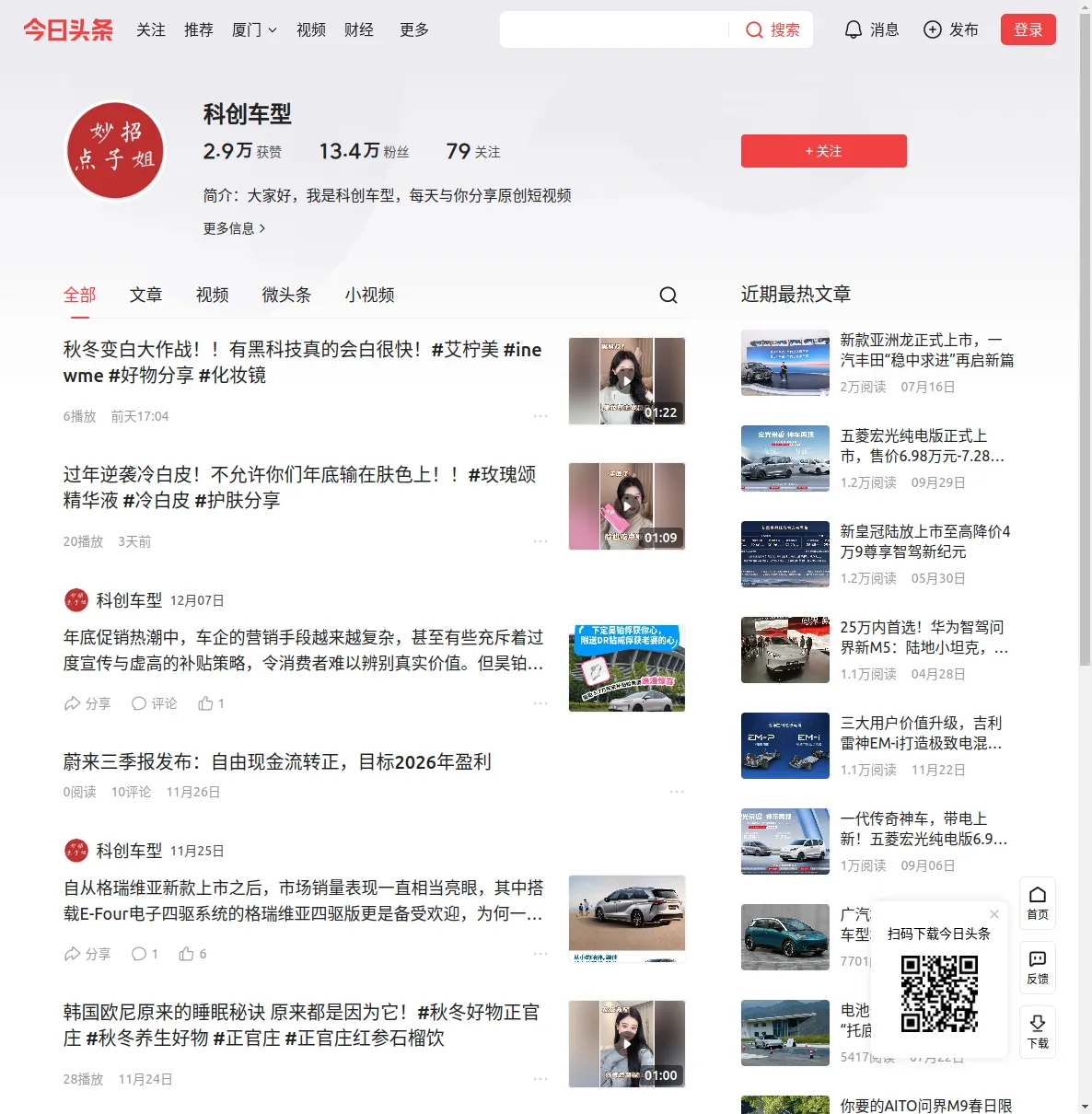The width and height of the screenshot is (1092, 1114).
Task: Expand the 厦门 city dropdown
Action: tap(254, 30)
